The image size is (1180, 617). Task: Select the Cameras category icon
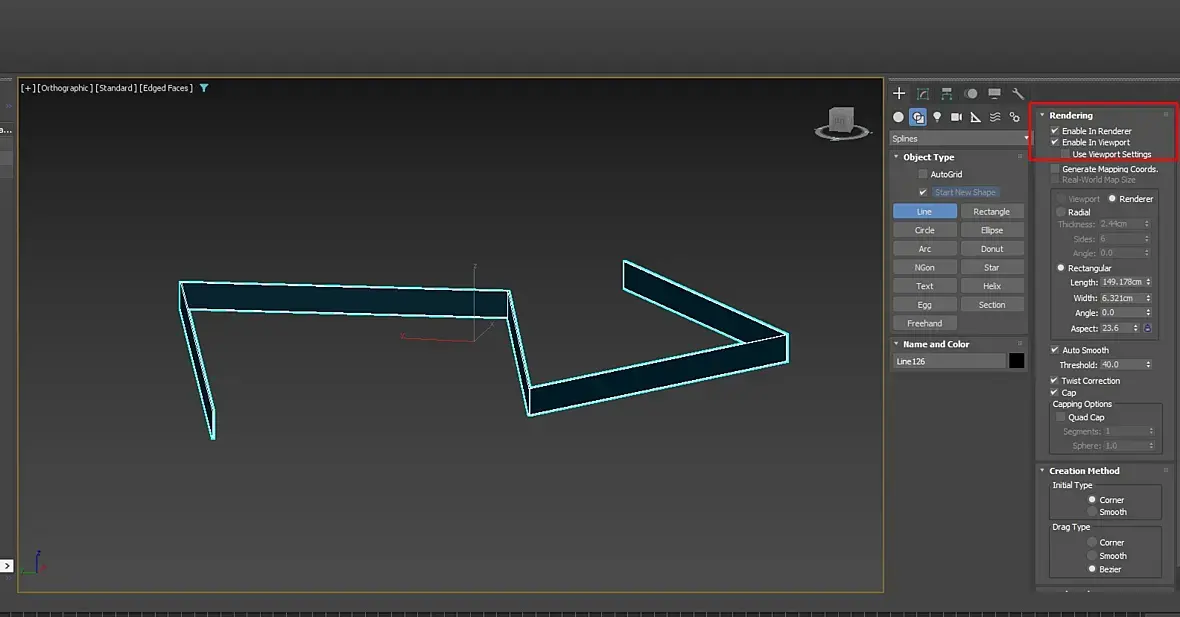pyautogui.click(x=956, y=117)
